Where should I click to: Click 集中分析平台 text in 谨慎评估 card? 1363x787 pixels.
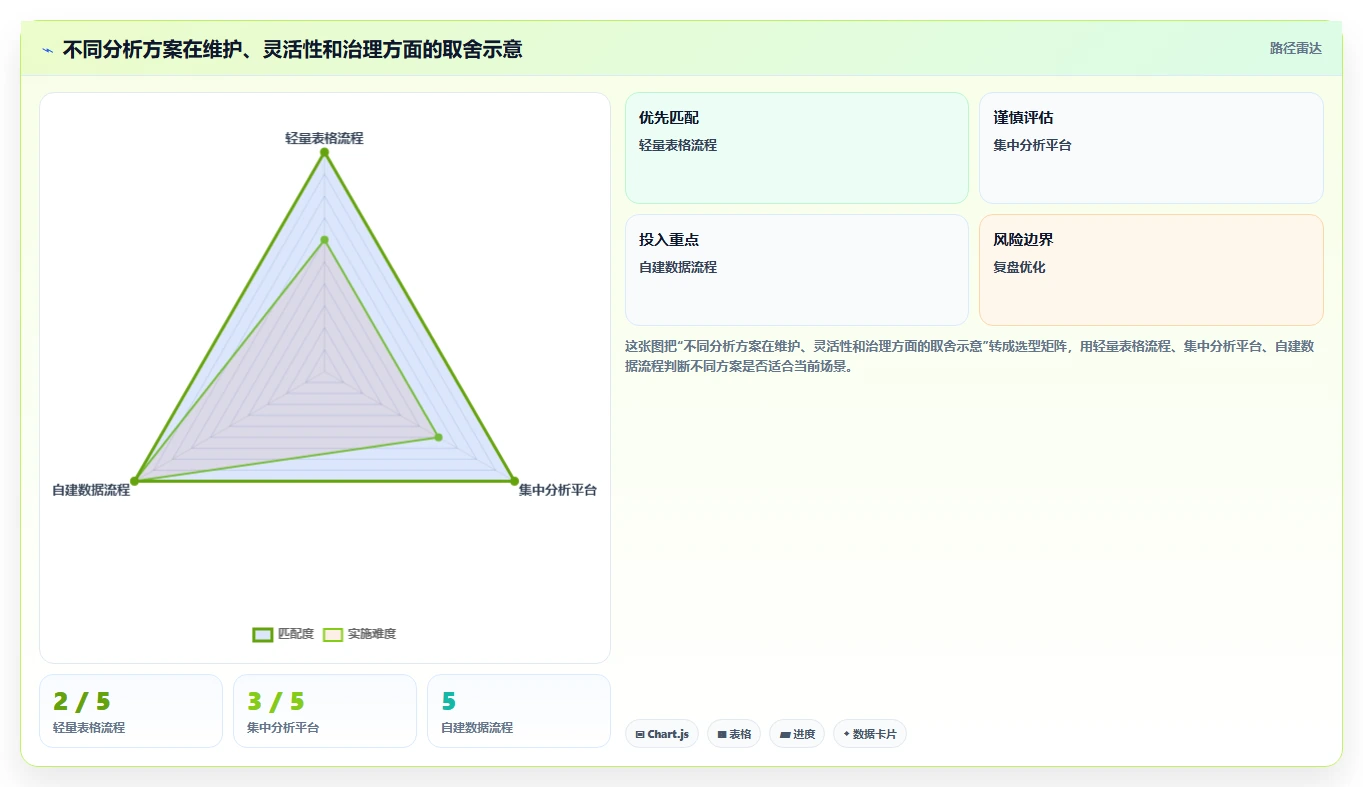1032,145
